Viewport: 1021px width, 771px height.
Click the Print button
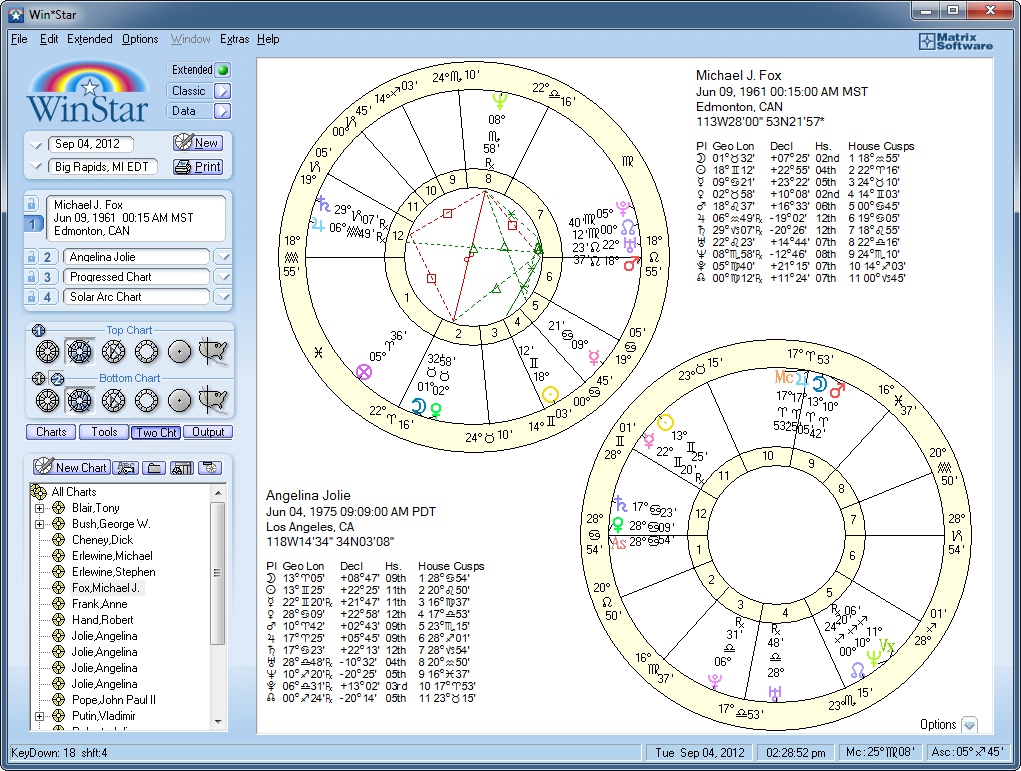pyautogui.click(x=198, y=167)
